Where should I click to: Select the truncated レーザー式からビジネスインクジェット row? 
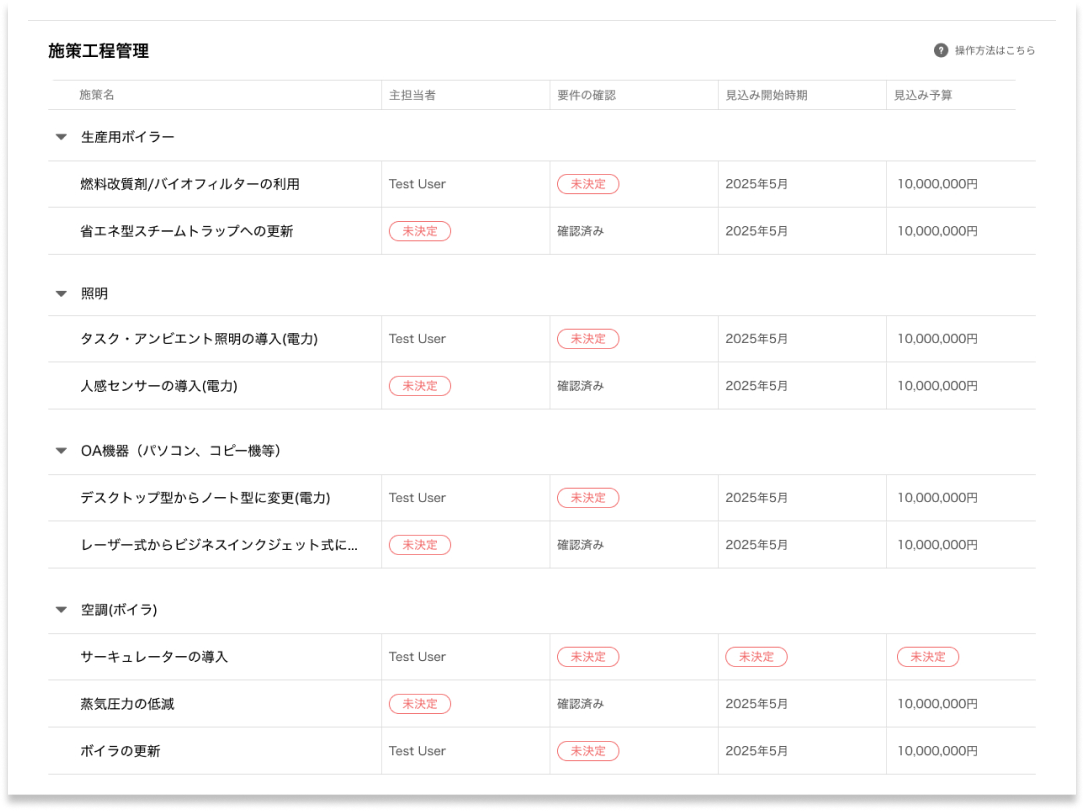pos(219,545)
